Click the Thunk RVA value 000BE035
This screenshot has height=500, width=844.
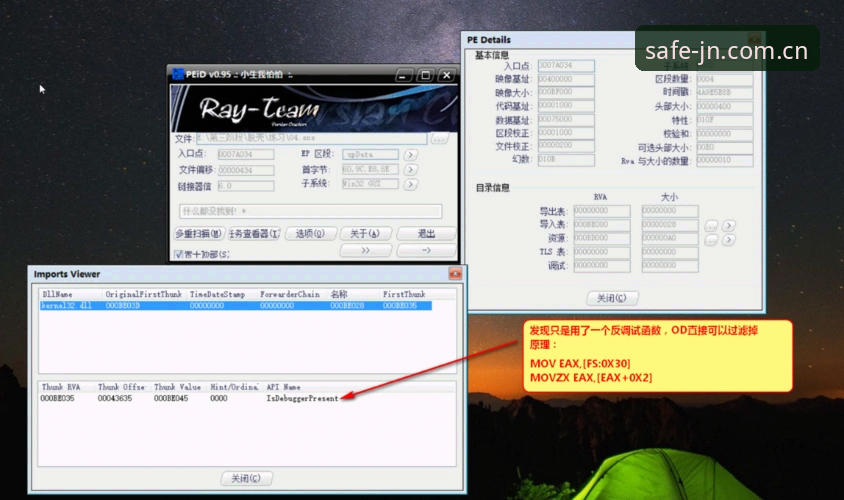pyautogui.click(x=58, y=398)
